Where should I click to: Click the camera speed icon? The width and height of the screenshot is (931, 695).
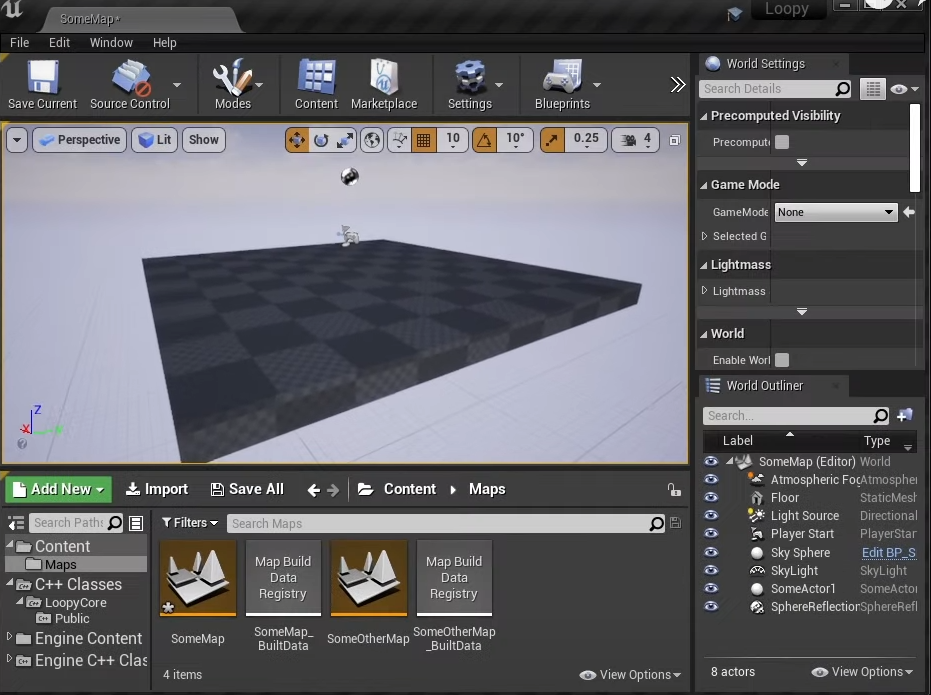click(627, 140)
